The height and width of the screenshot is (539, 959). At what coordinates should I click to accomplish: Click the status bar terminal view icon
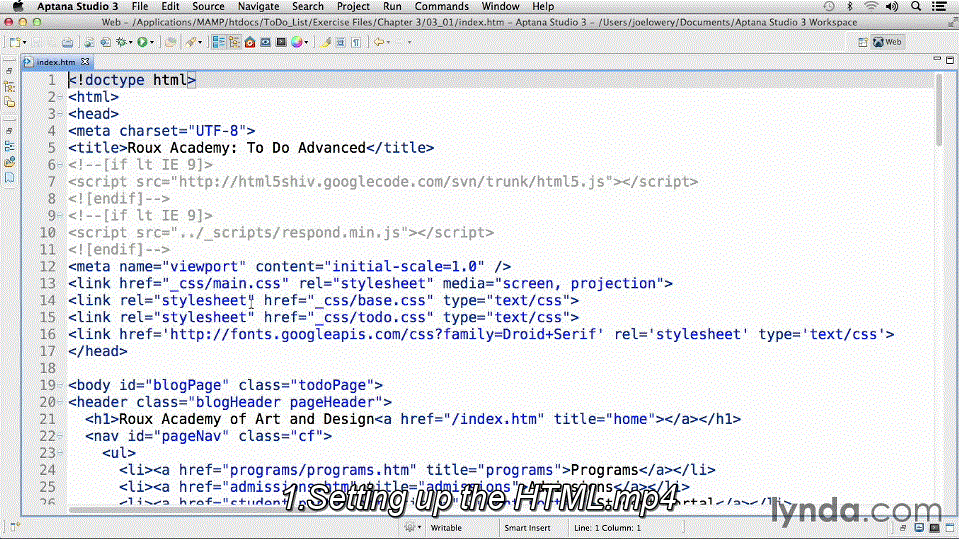[934, 527]
